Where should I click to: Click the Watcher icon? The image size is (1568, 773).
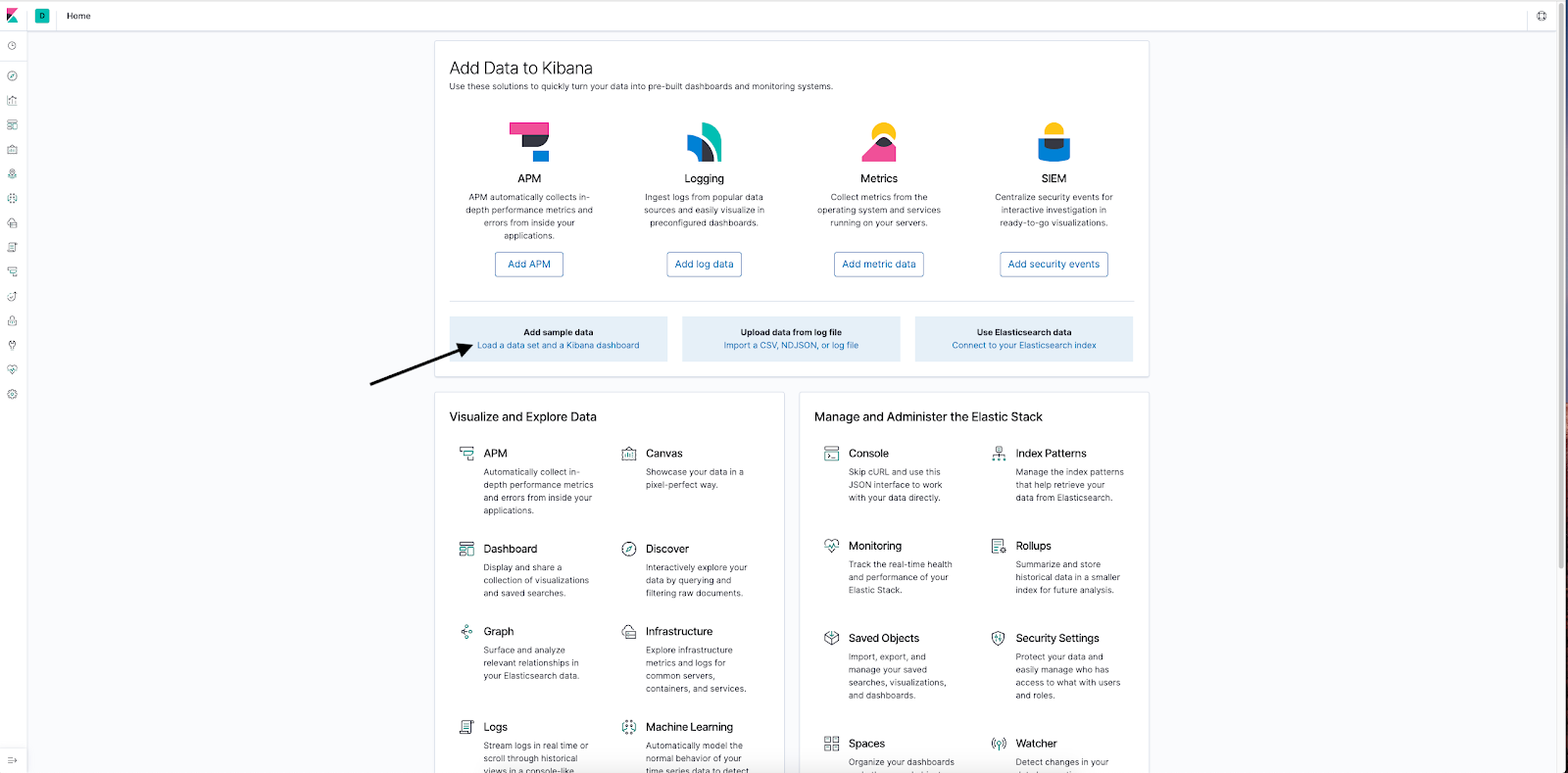999,744
